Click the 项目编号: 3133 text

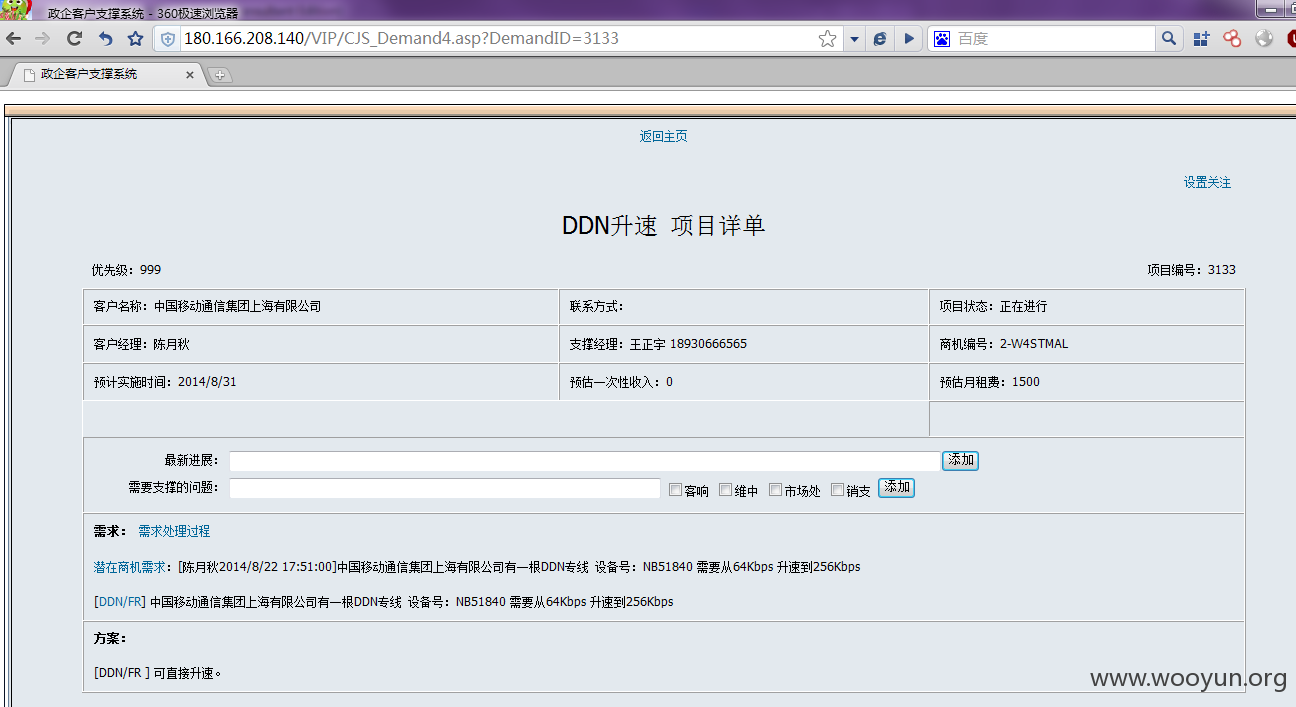1191,270
